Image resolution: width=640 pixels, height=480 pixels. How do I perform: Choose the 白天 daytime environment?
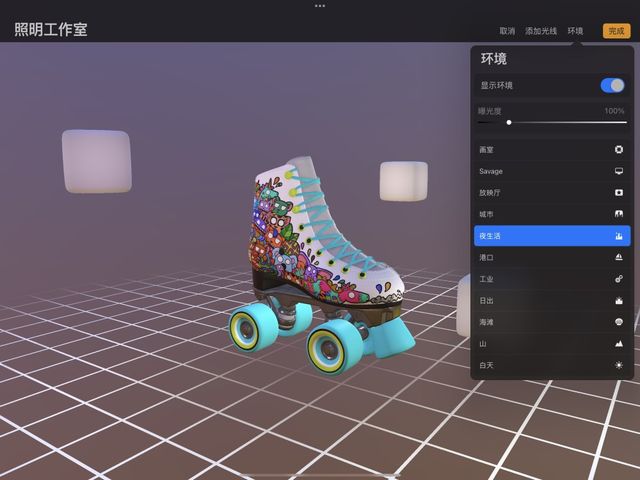coord(552,365)
